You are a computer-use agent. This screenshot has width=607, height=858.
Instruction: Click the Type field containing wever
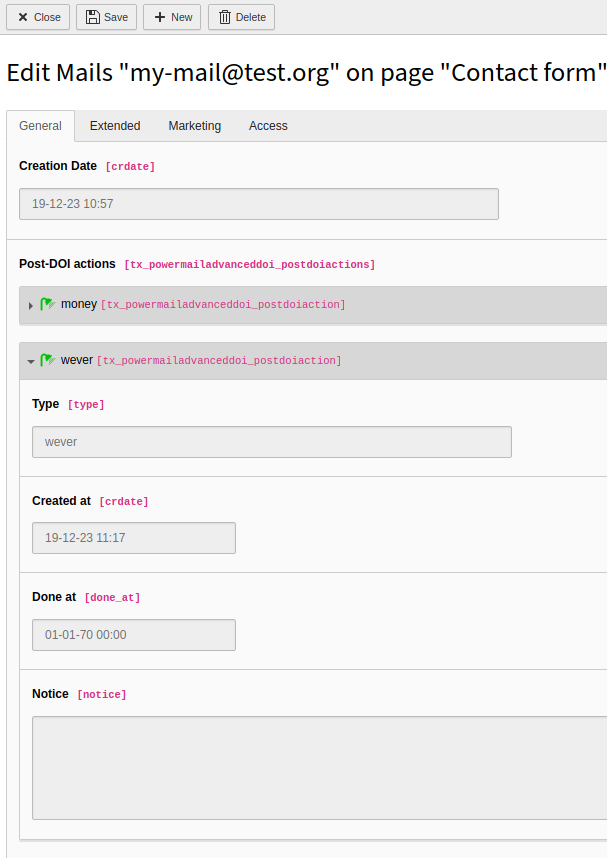tap(272, 442)
